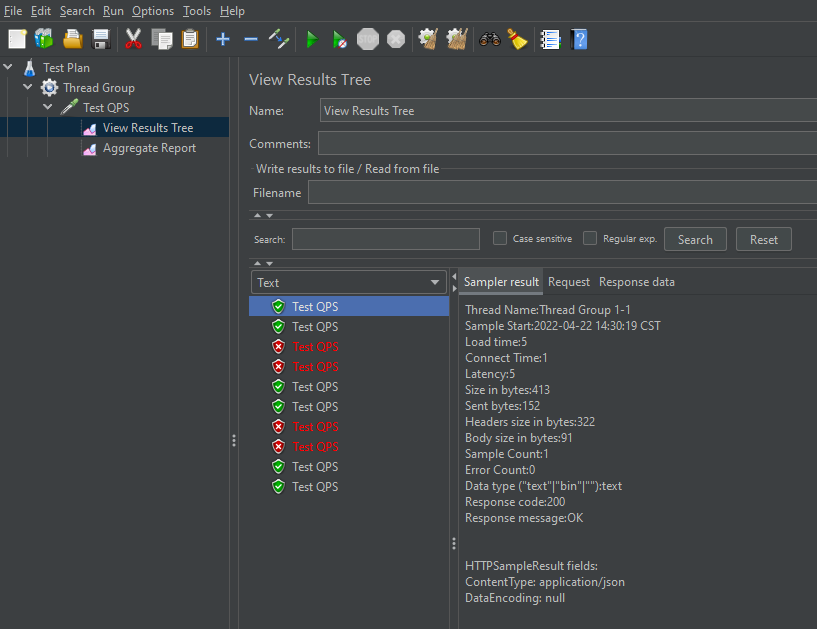
Task: Click the Search text input field
Action: pos(386,239)
